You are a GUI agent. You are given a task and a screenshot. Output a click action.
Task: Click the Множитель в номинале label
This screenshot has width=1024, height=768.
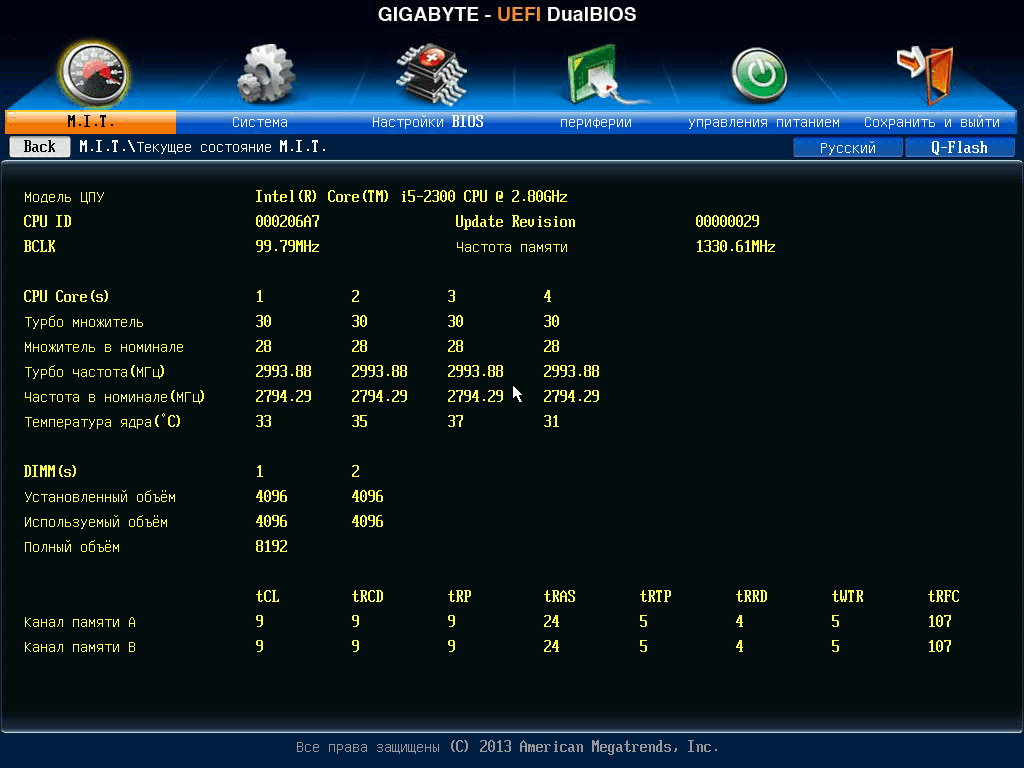pyautogui.click(x=104, y=347)
